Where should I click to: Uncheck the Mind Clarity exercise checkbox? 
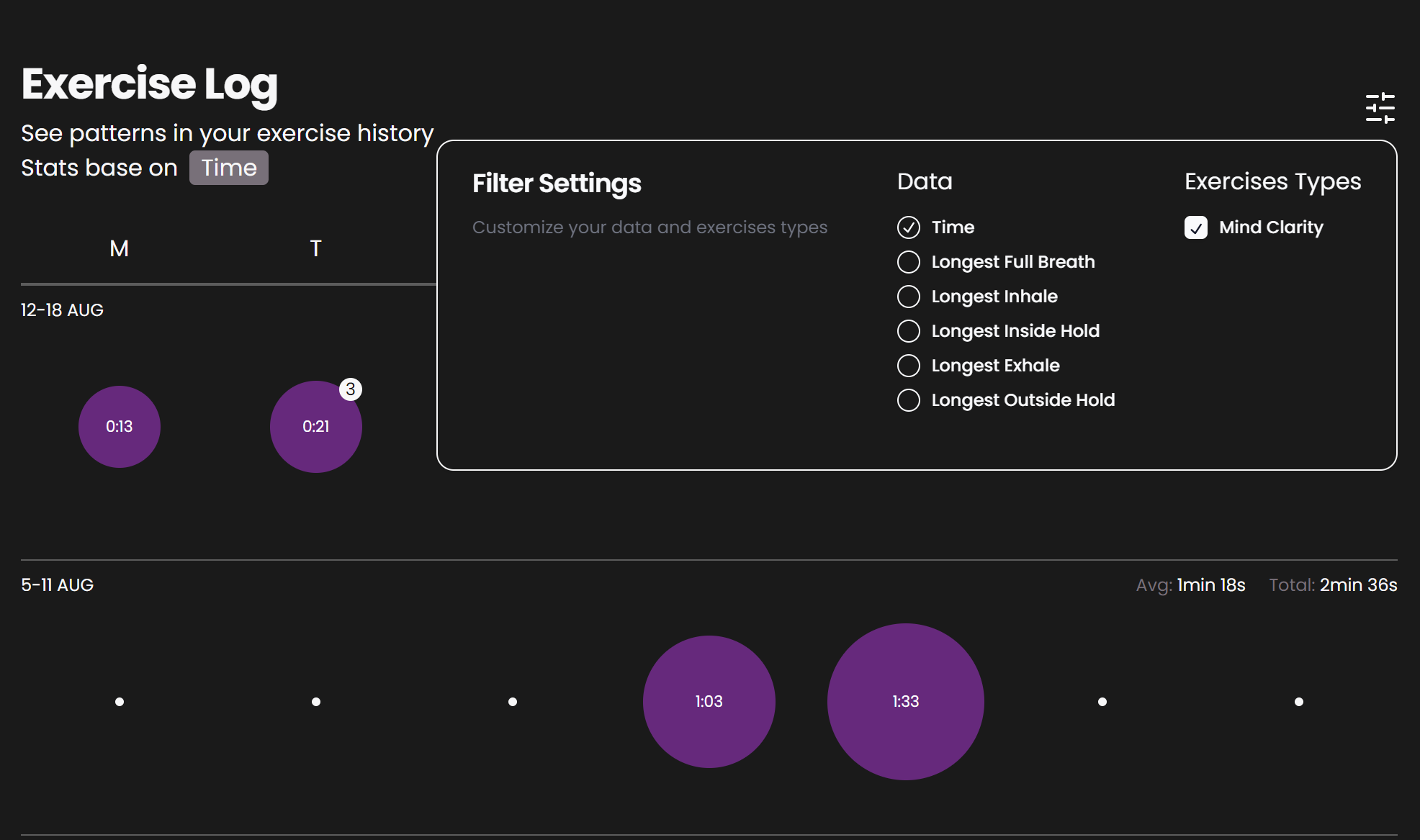click(1196, 227)
